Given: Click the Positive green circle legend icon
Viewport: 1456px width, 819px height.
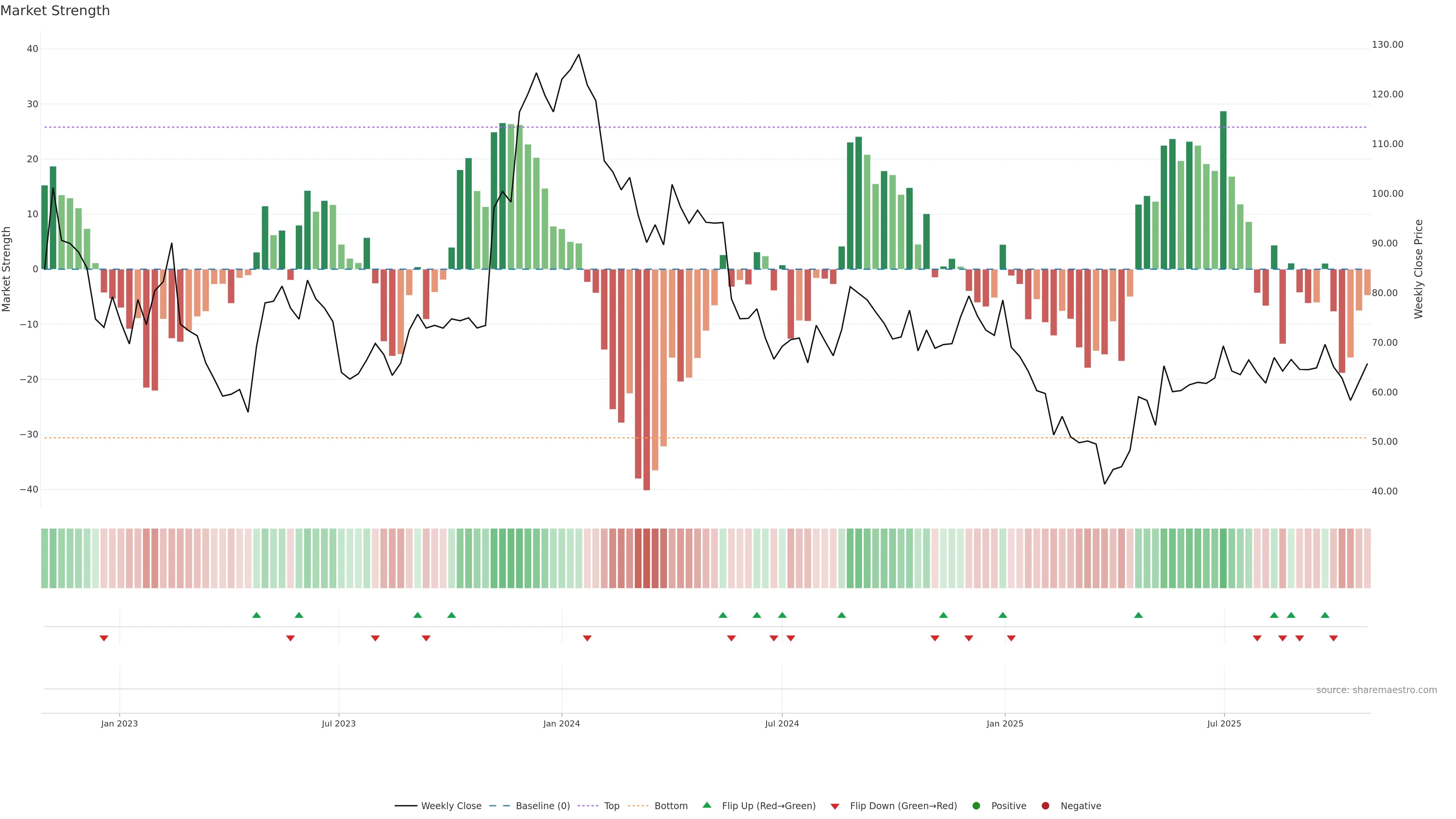Looking at the screenshot, I should pyautogui.click(x=976, y=805).
